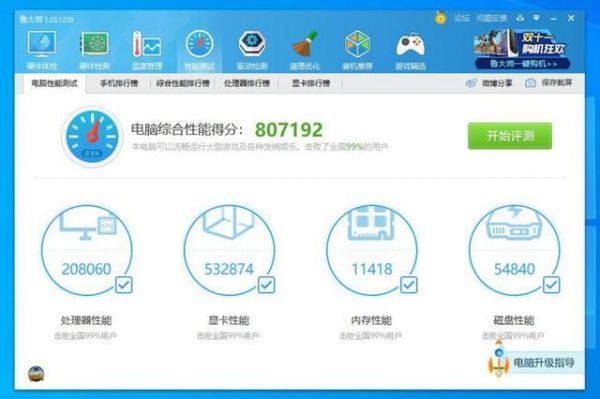Click the 显卡性能 label

(x=229, y=320)
